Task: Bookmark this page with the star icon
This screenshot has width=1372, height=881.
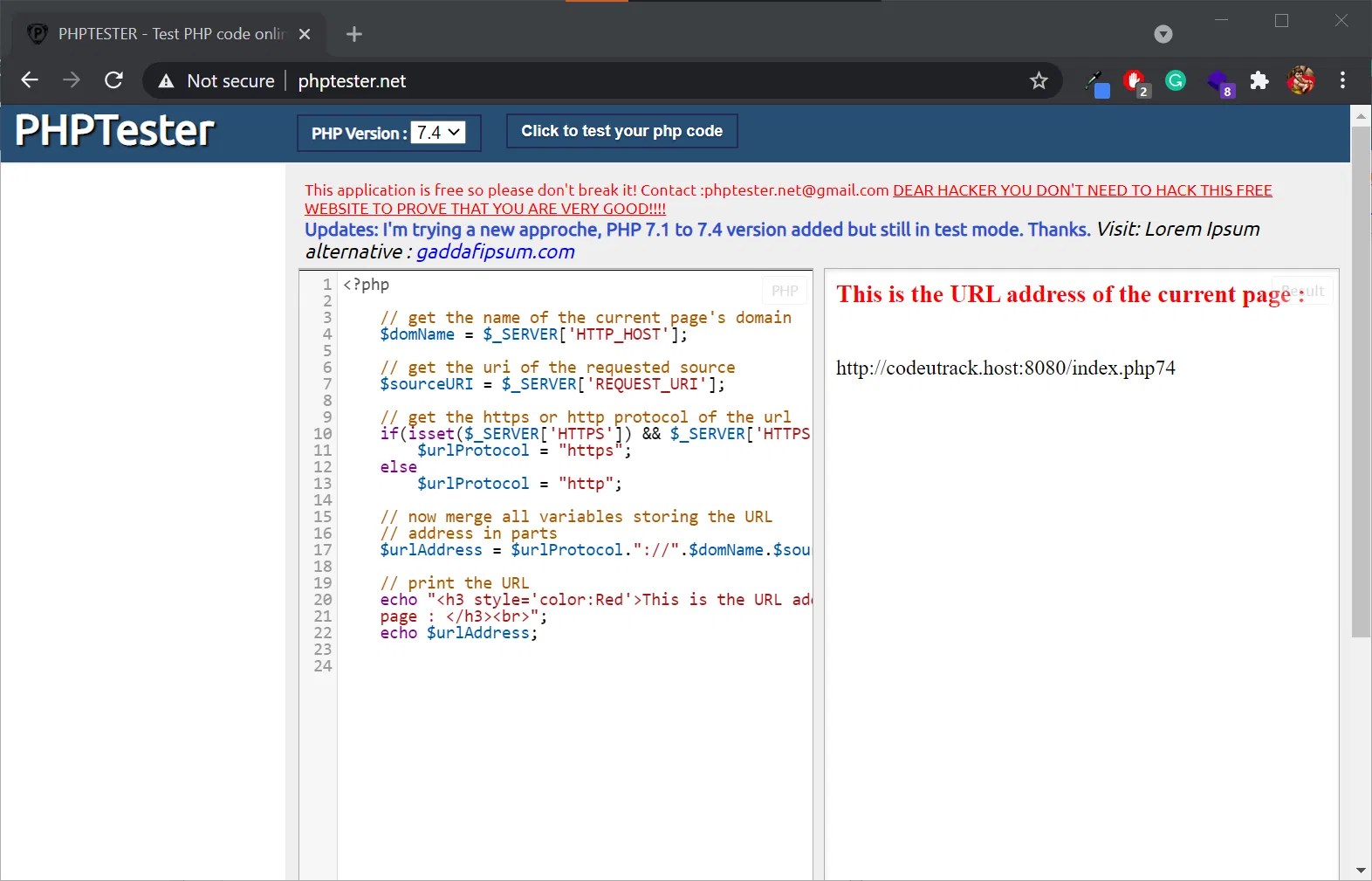Action: coord(1039,81)
